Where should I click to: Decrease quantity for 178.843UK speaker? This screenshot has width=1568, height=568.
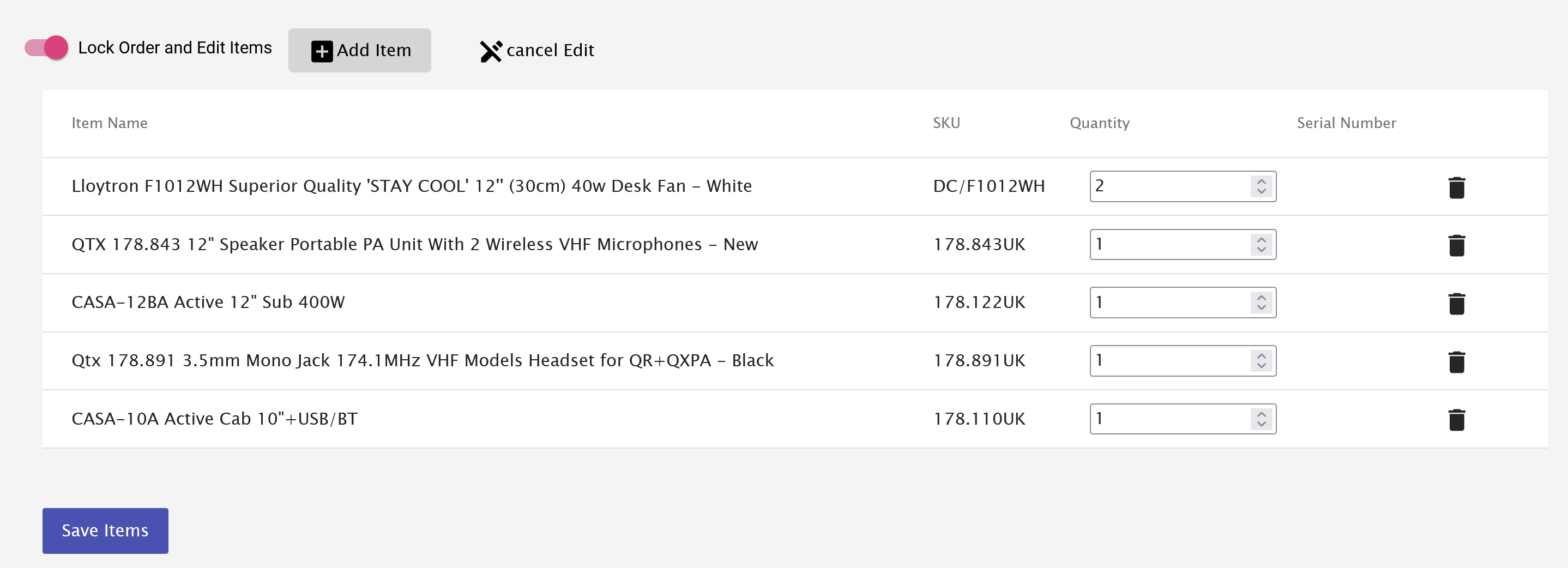click(1261, 250)
